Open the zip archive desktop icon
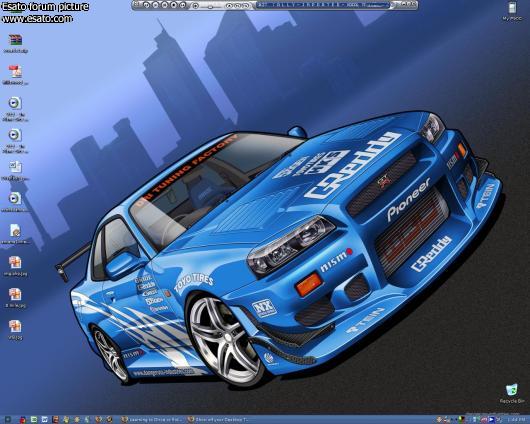Screen dimensions: 530x424 click(x=15, y=44)
